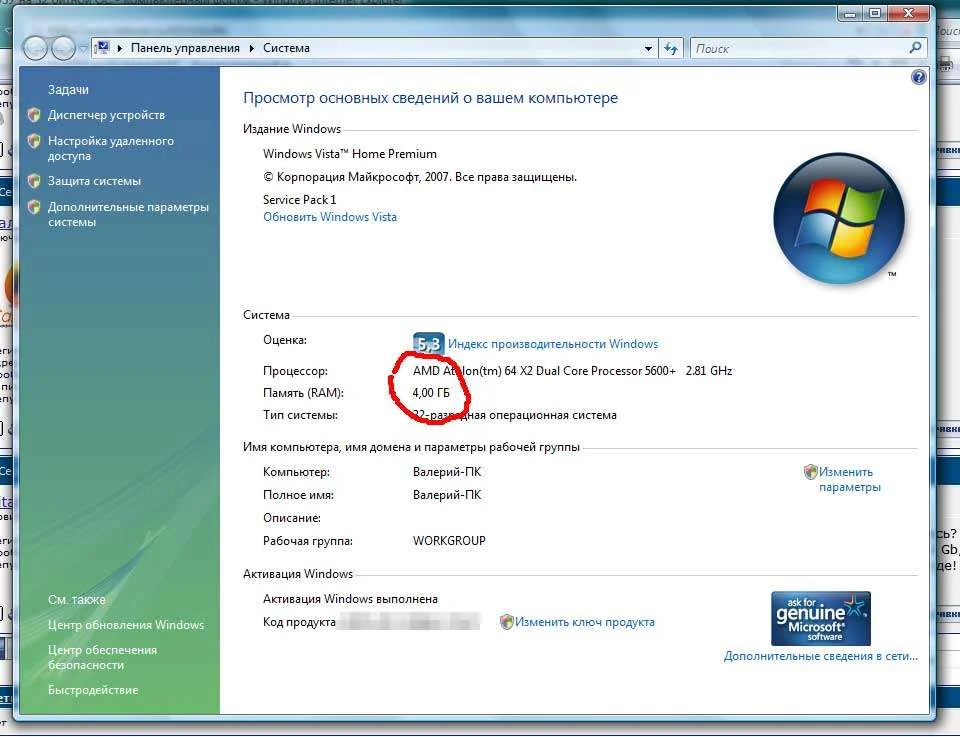Click Service Pack 1 text

click(299, 200)
